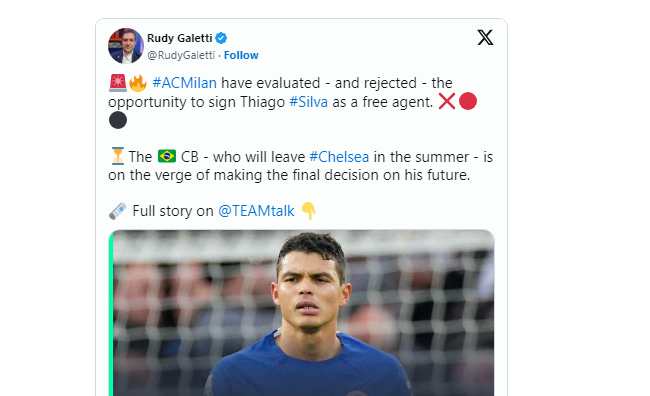Click the Rudy Galetti display name

[179, 38]
